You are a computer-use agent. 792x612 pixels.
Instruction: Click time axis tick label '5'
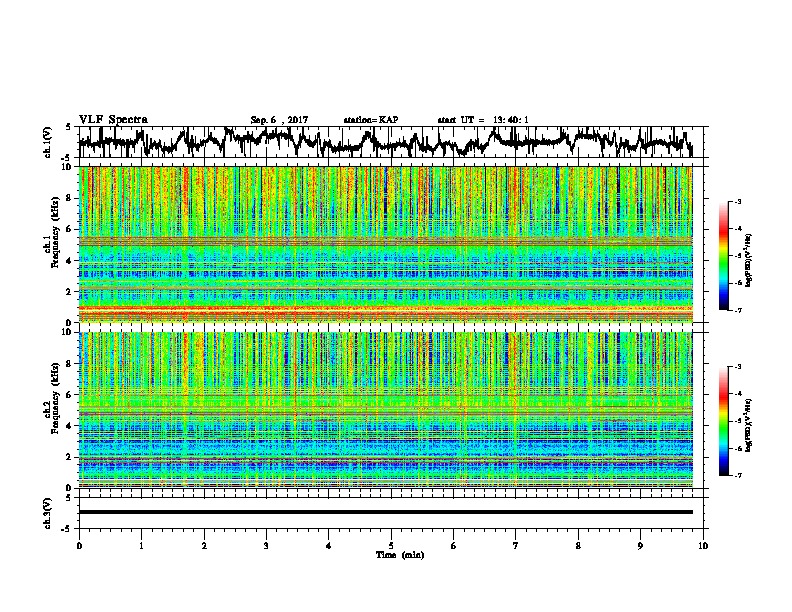tap(391, 546)
